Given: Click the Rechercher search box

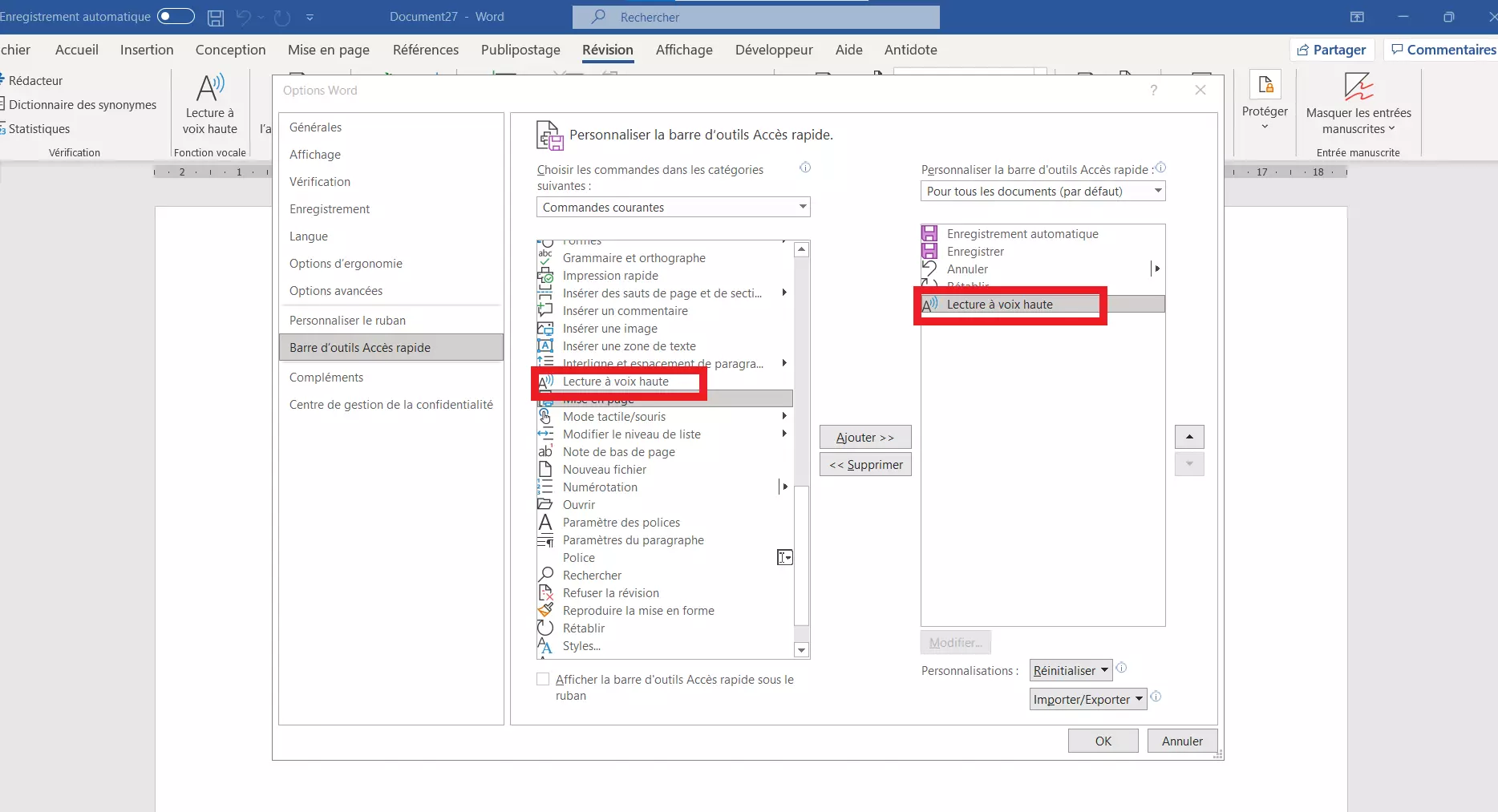Looking at the screenshot, I should tap(756, 17).
